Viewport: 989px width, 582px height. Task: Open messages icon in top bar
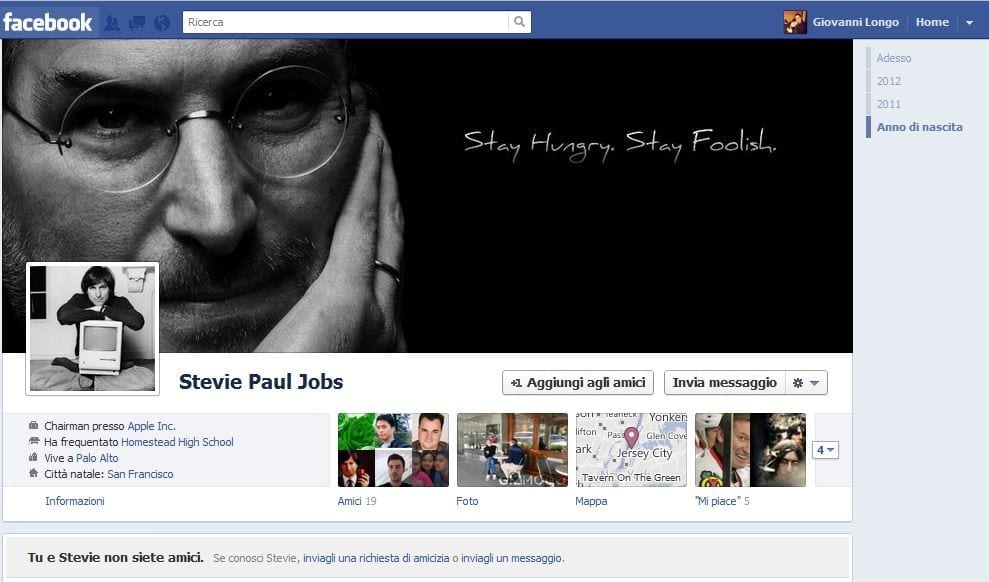coord(137,22)
